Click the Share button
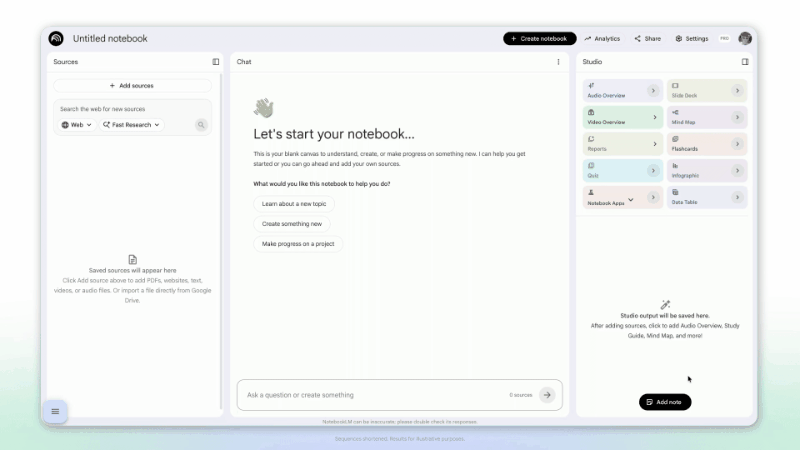Viewport: 800px width, 450px height. (x=647, y=38)
